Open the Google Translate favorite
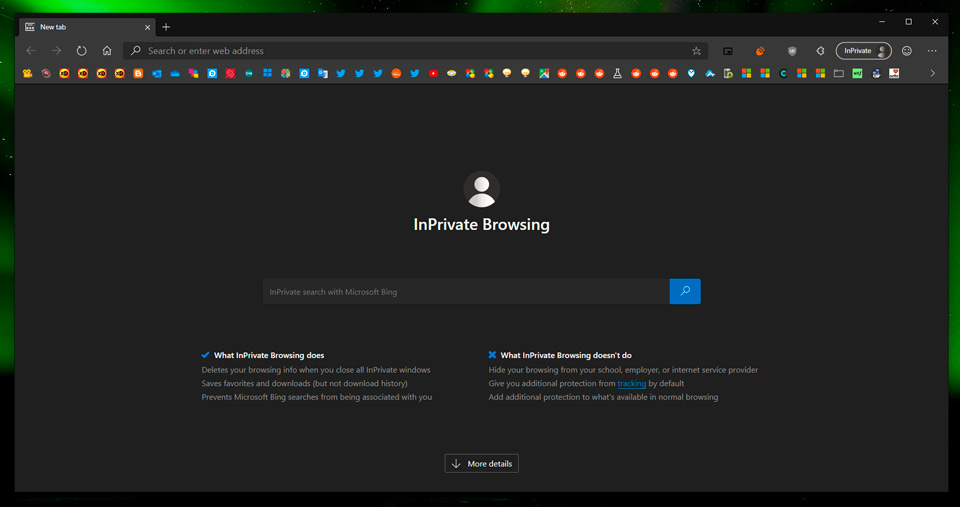This screenshot has width=960, height=507. pos(323,73)
